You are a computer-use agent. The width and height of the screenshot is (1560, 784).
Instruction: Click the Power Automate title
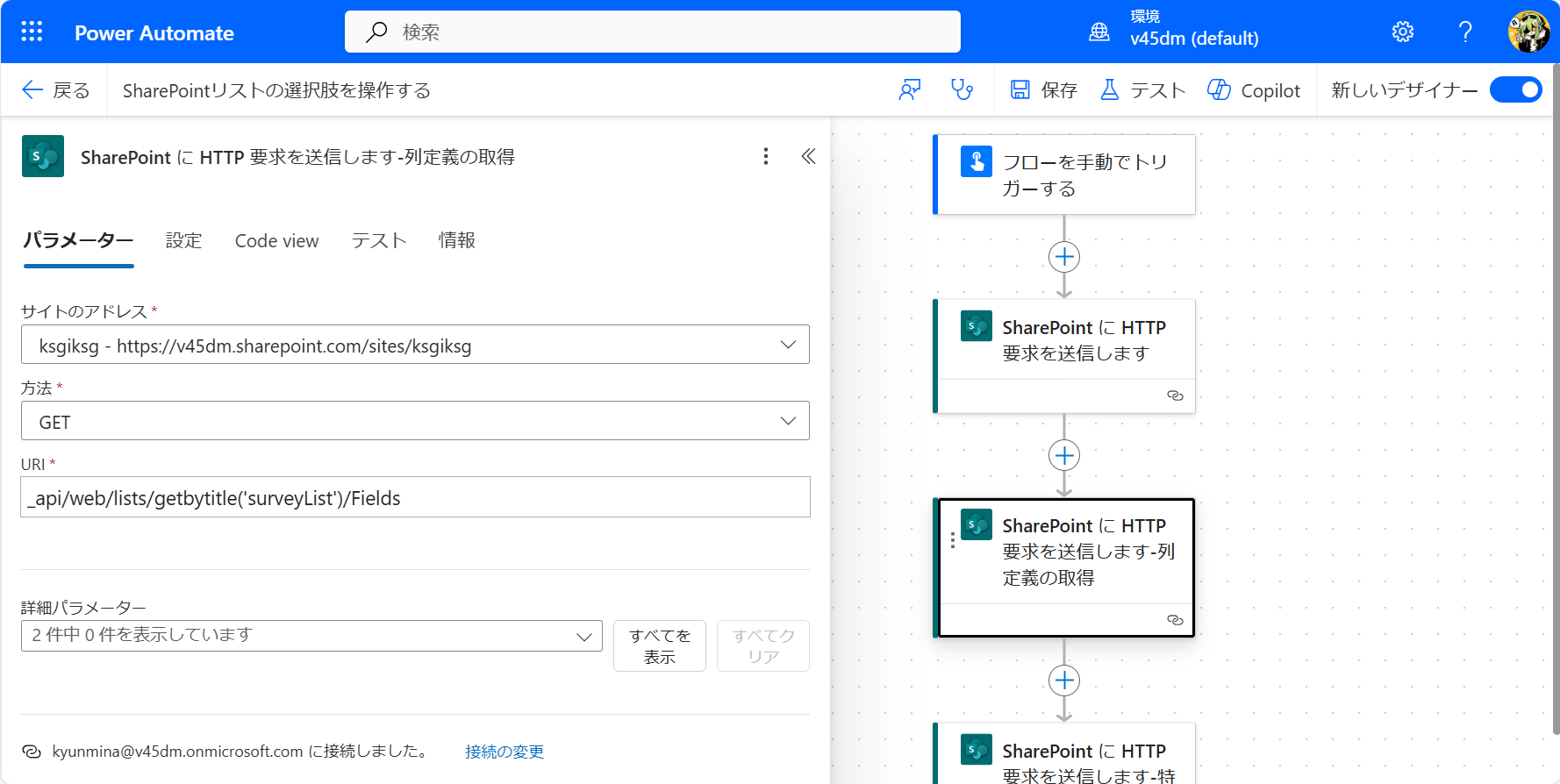(154, 33)
